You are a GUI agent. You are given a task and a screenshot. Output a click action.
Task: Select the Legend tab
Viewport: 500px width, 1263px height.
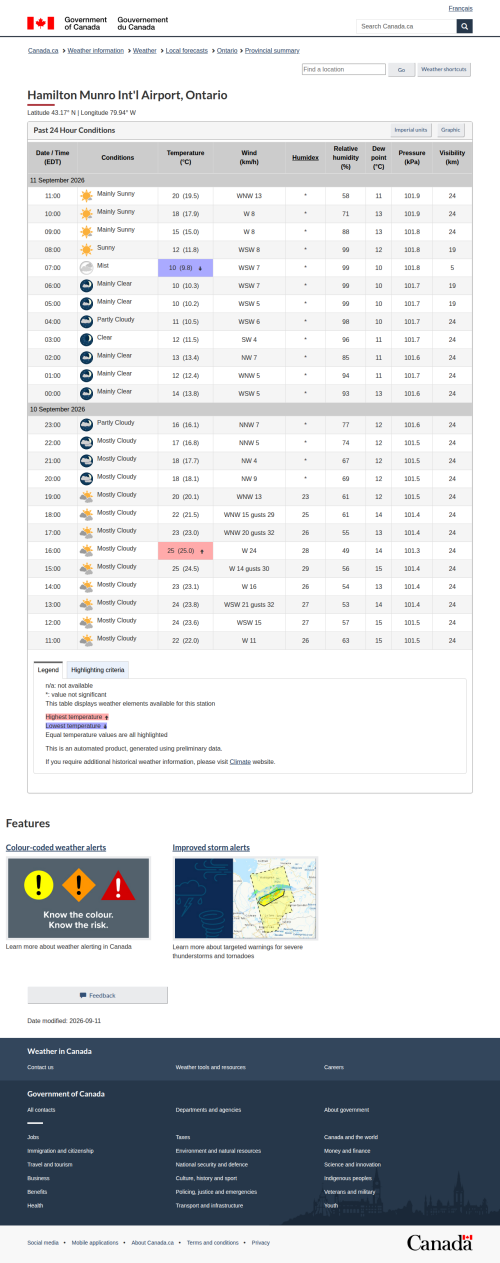48,669
